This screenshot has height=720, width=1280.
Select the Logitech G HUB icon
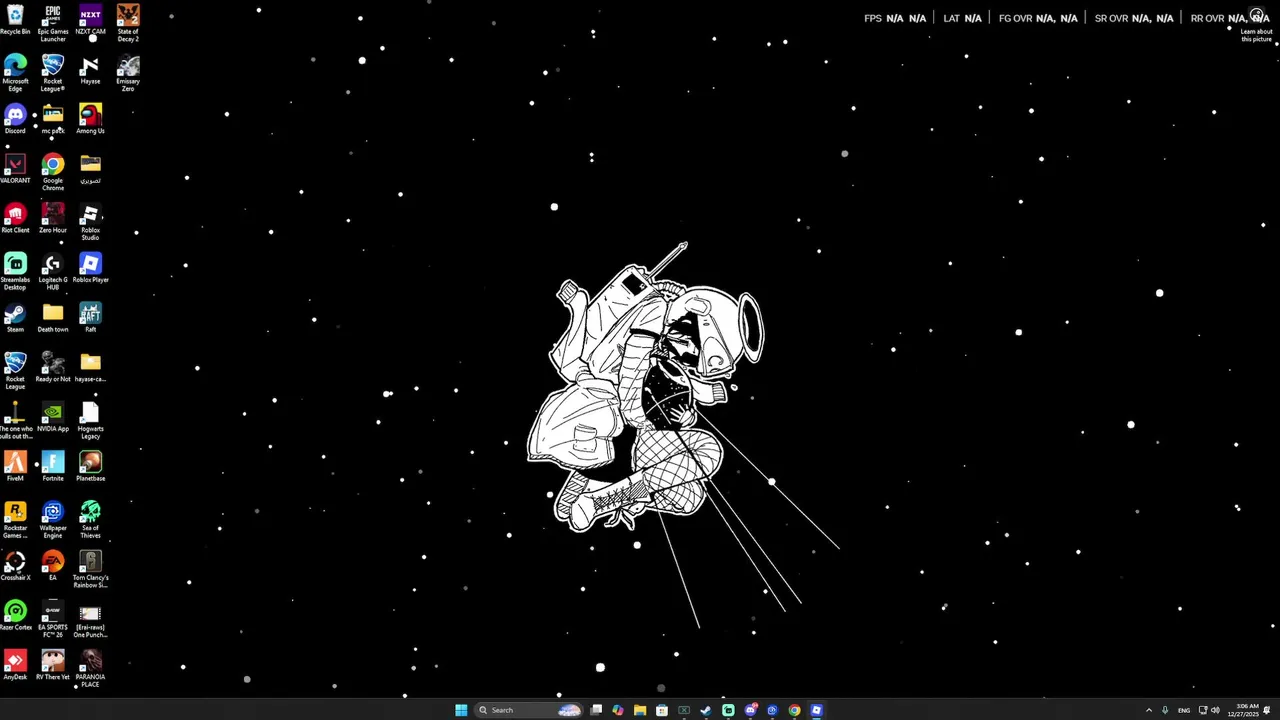point(53,272)
